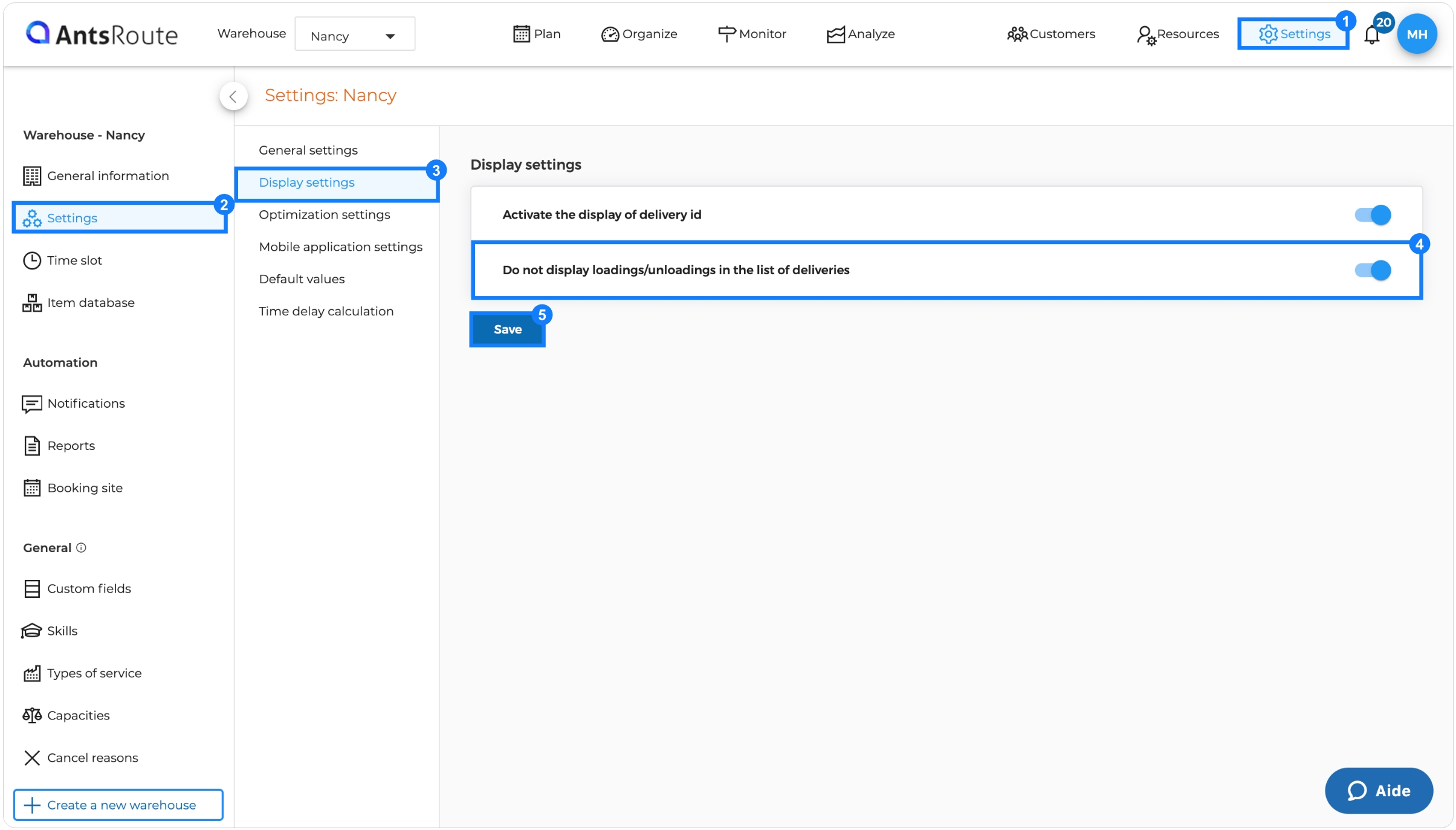Click the Custom fields icon
Image resolution: width=1456 pixels, height=830 pixels.
click(x=32, y=588)
